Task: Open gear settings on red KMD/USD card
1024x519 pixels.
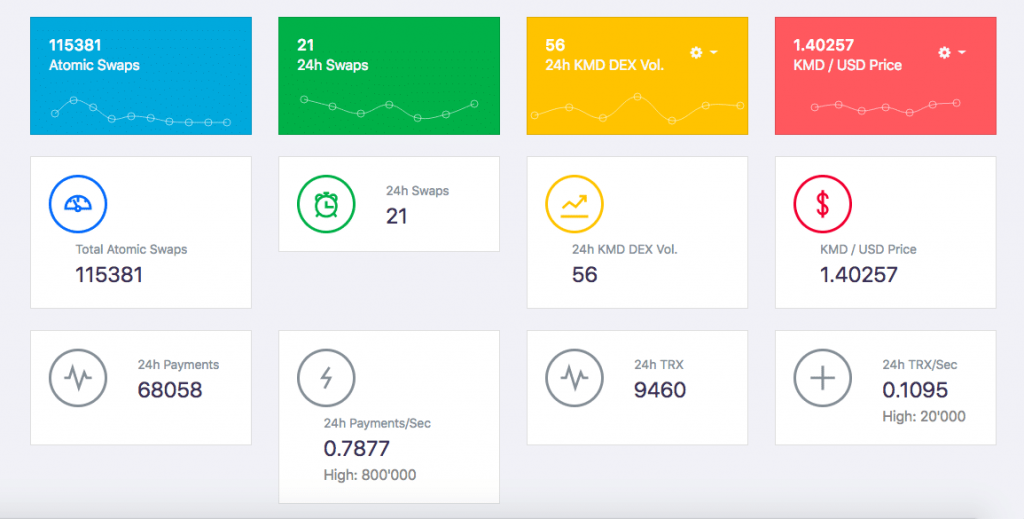Action: click(x=944, y=52)
